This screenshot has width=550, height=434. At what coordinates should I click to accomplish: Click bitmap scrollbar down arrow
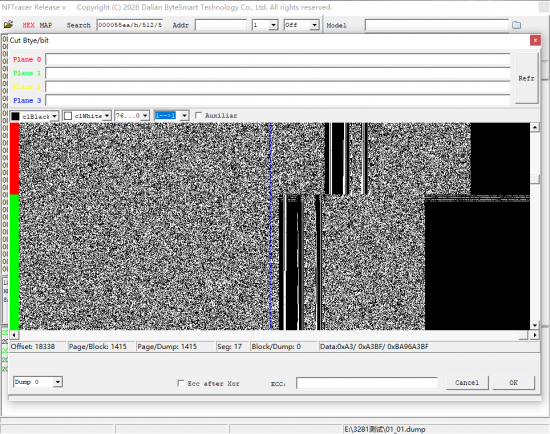[535, 325]
